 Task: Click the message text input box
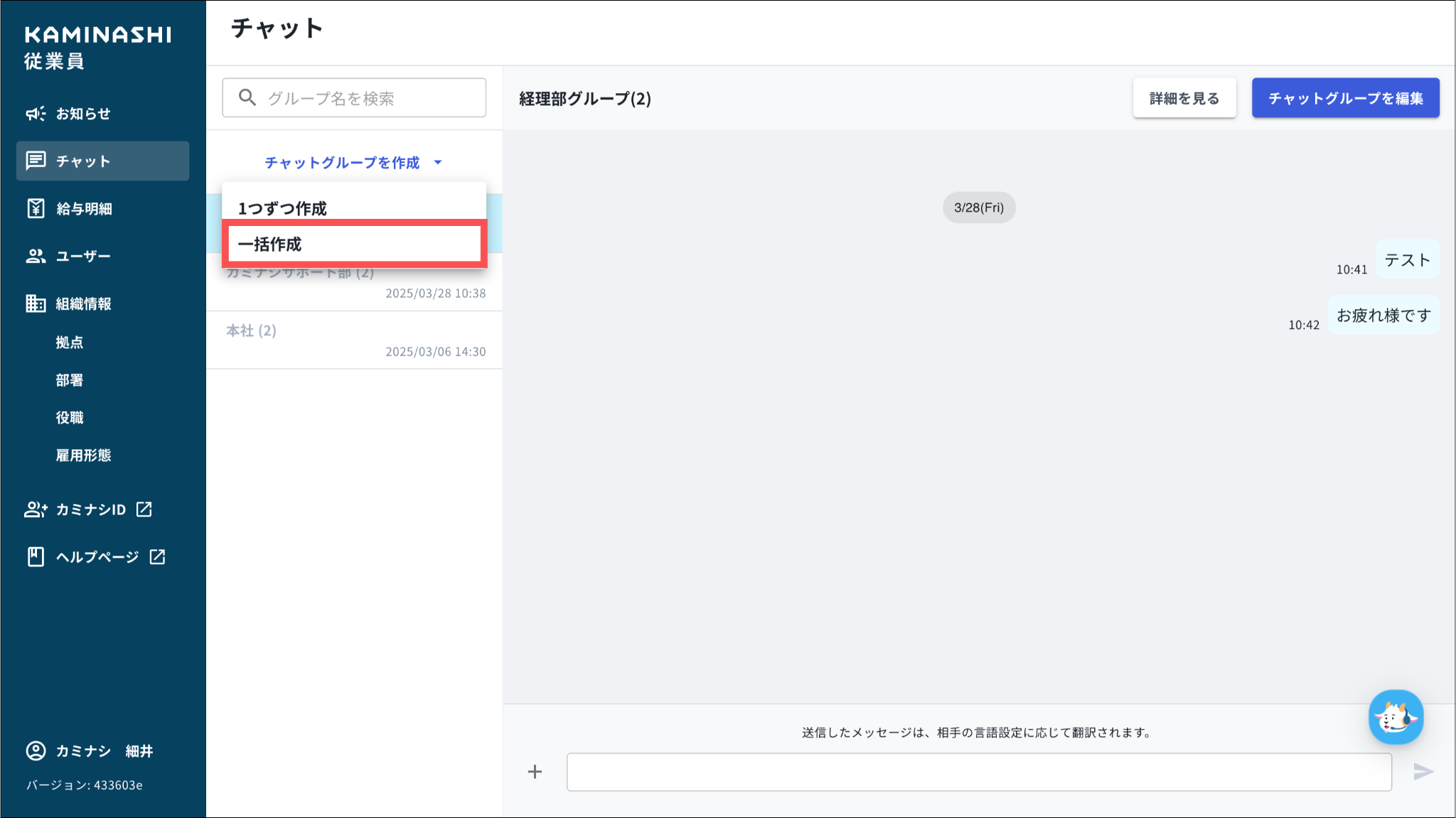pyautogui.click(x=978, y=772)
